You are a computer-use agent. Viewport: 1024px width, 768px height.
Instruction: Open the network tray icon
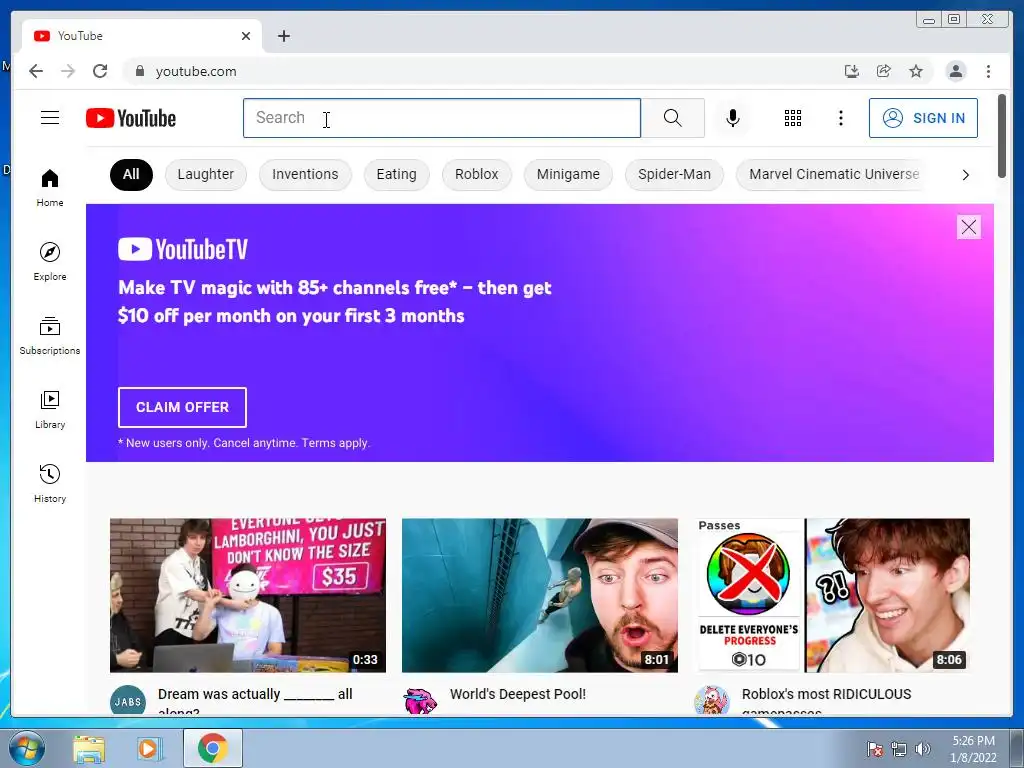tap(899, 749)
